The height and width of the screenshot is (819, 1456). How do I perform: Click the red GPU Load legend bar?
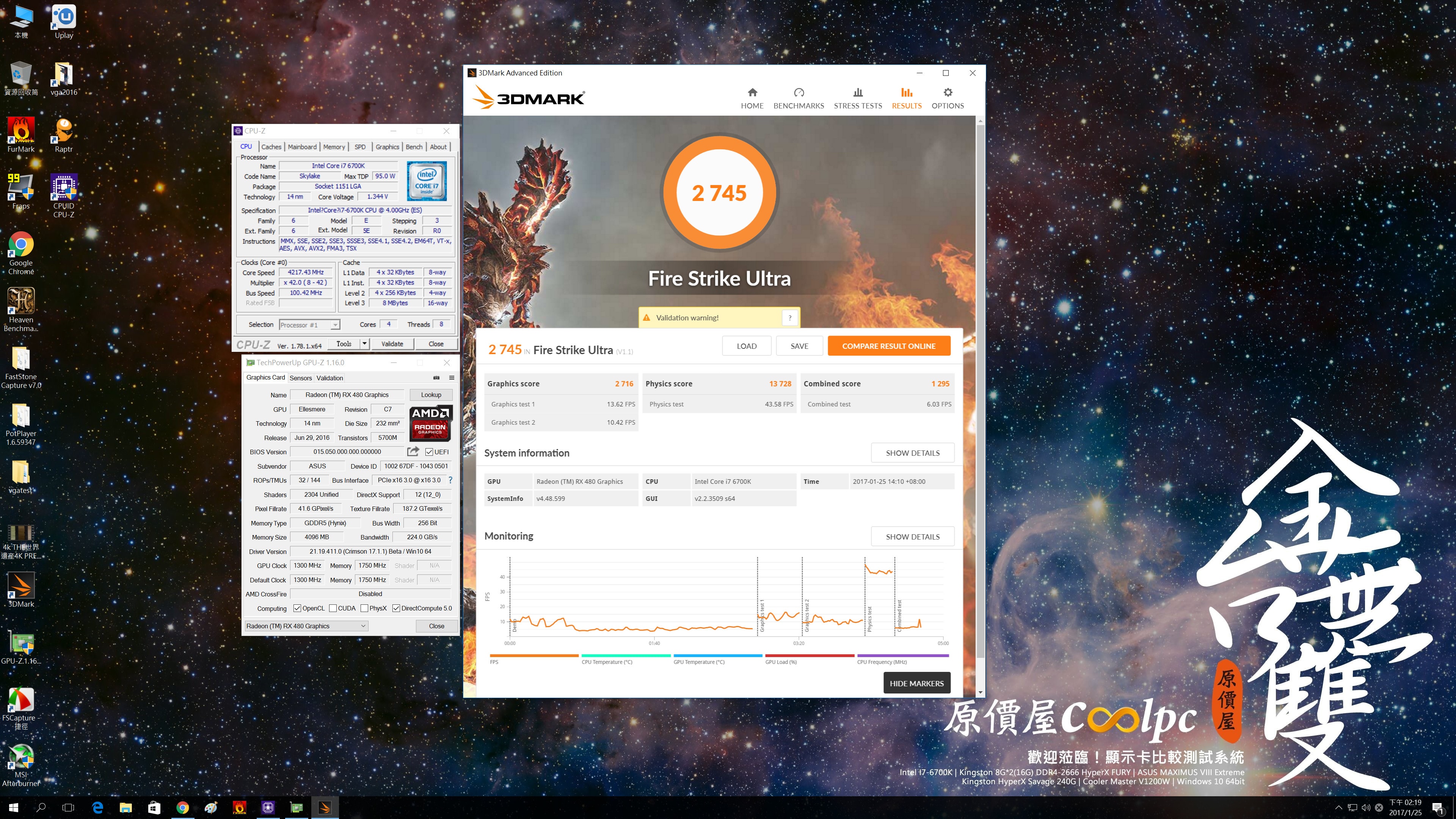[x=810, y=656]
